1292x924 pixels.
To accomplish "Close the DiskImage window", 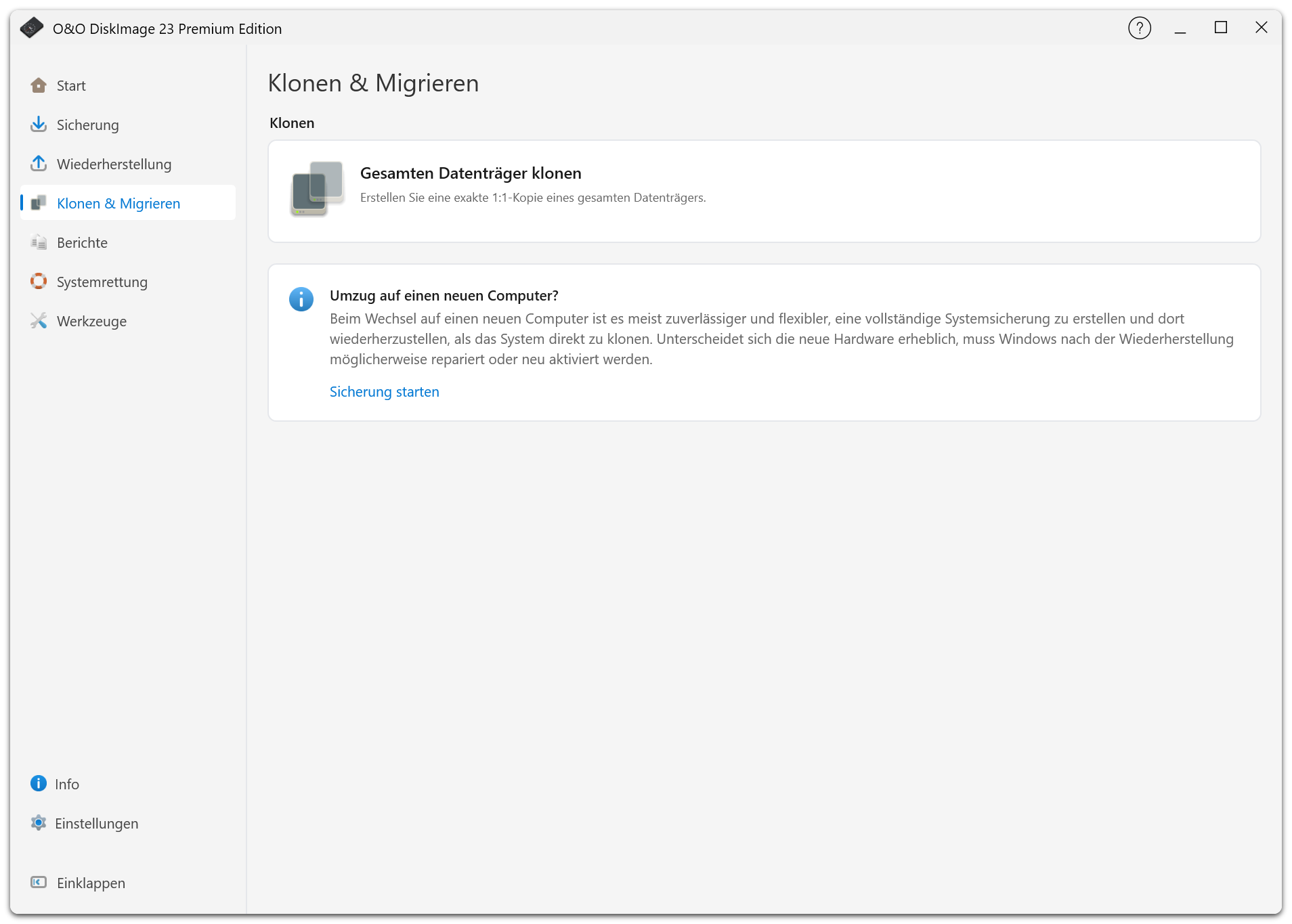I will tap(1262, 28).
